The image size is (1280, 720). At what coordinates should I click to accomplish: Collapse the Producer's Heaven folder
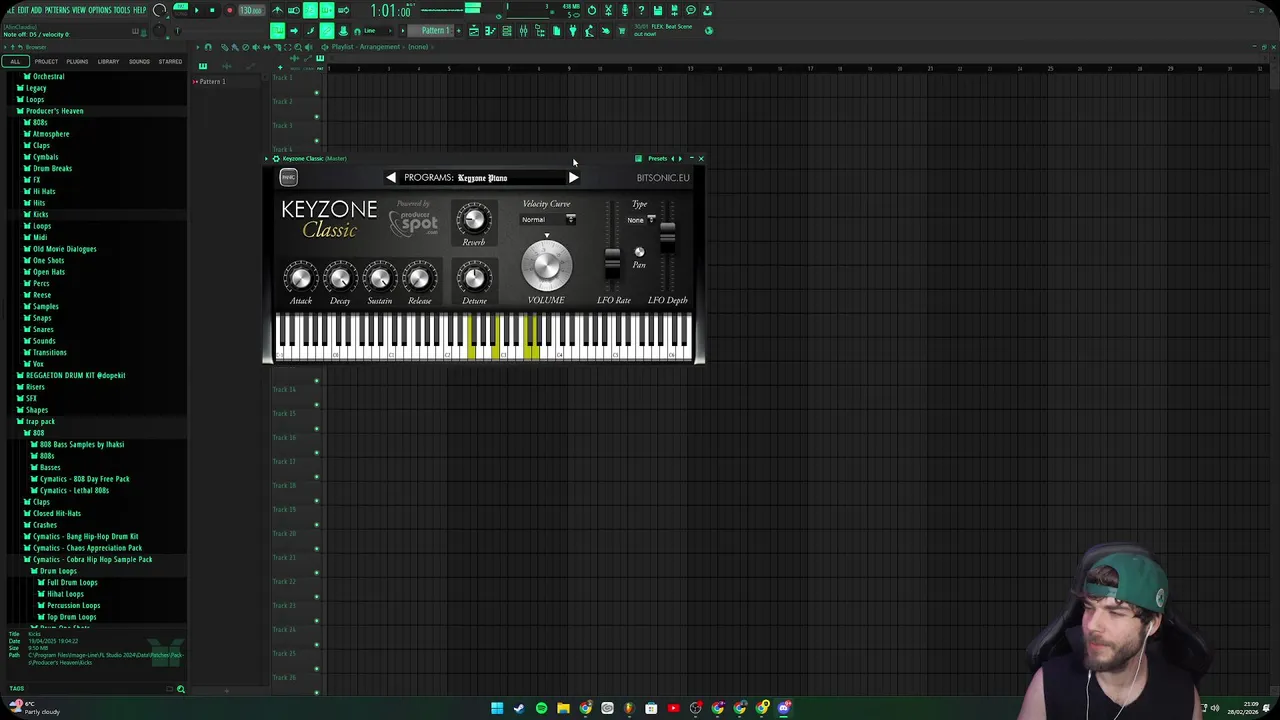[x=54, y=111]
